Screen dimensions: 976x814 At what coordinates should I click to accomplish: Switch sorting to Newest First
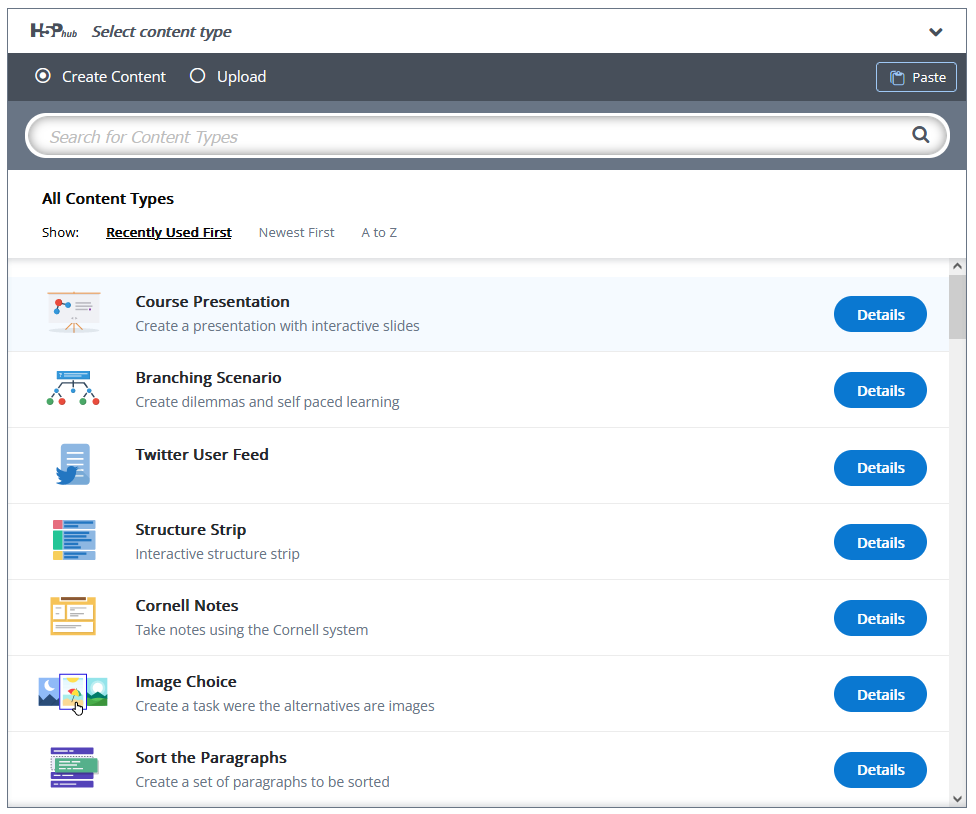click(x=296, y=232)
